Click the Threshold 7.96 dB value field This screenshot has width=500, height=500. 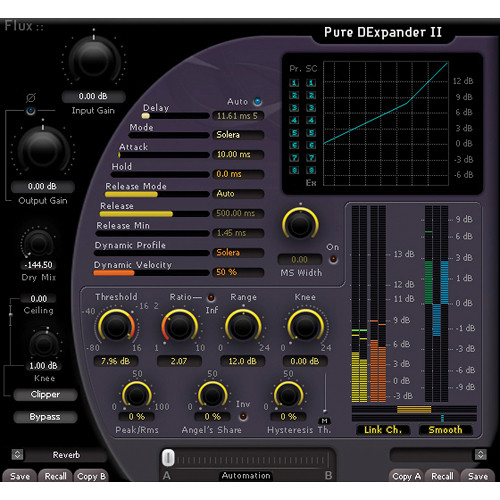tap(115, 361)
